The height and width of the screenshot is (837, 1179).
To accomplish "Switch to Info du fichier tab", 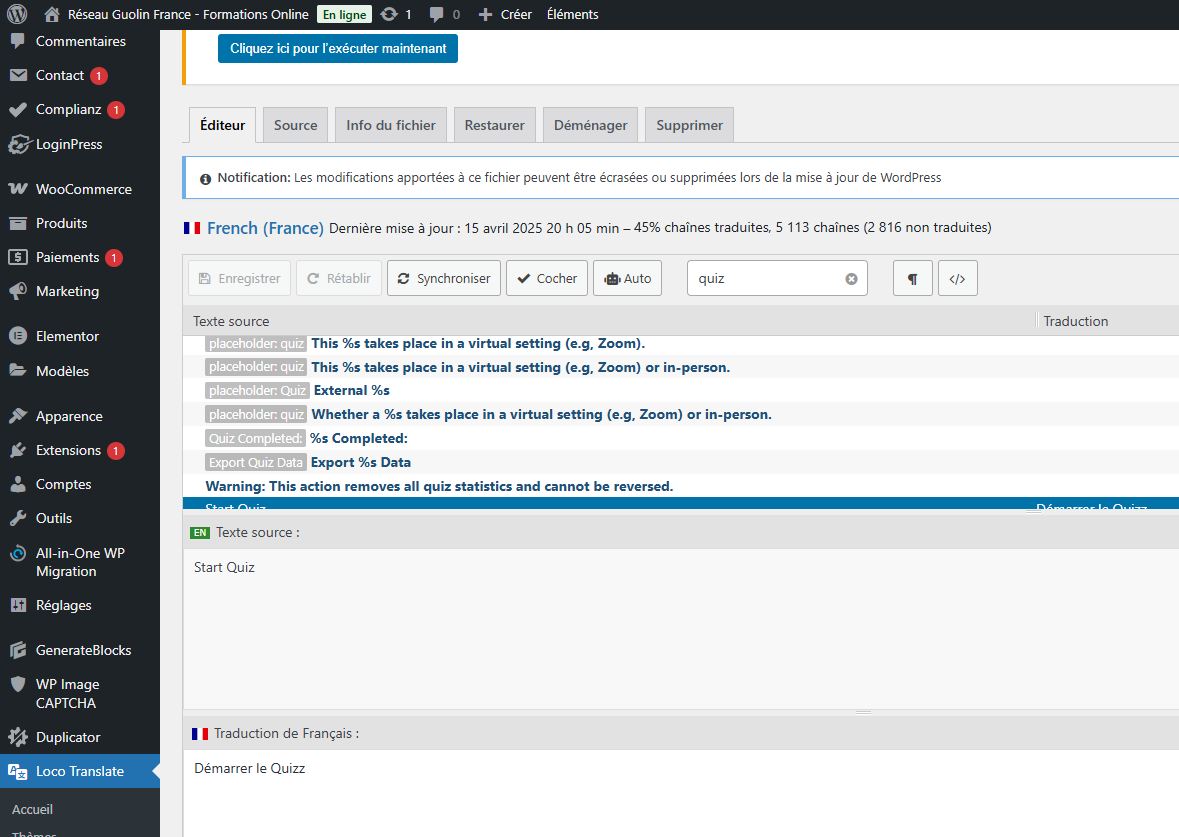I will [390, 125].
